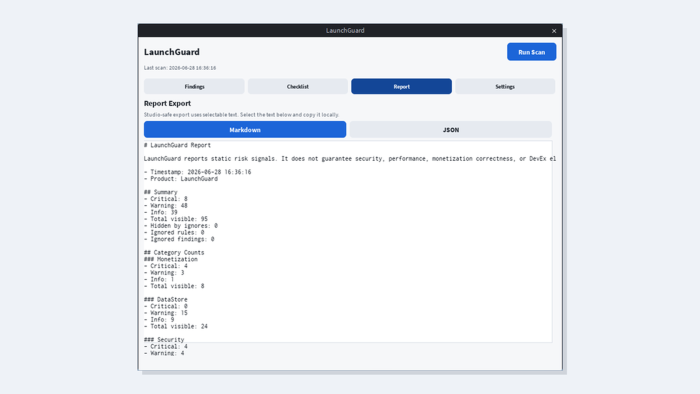Click the '### Monetization' heading
The width and height of the screenshot is (700, 394).
tap(171, 259)
